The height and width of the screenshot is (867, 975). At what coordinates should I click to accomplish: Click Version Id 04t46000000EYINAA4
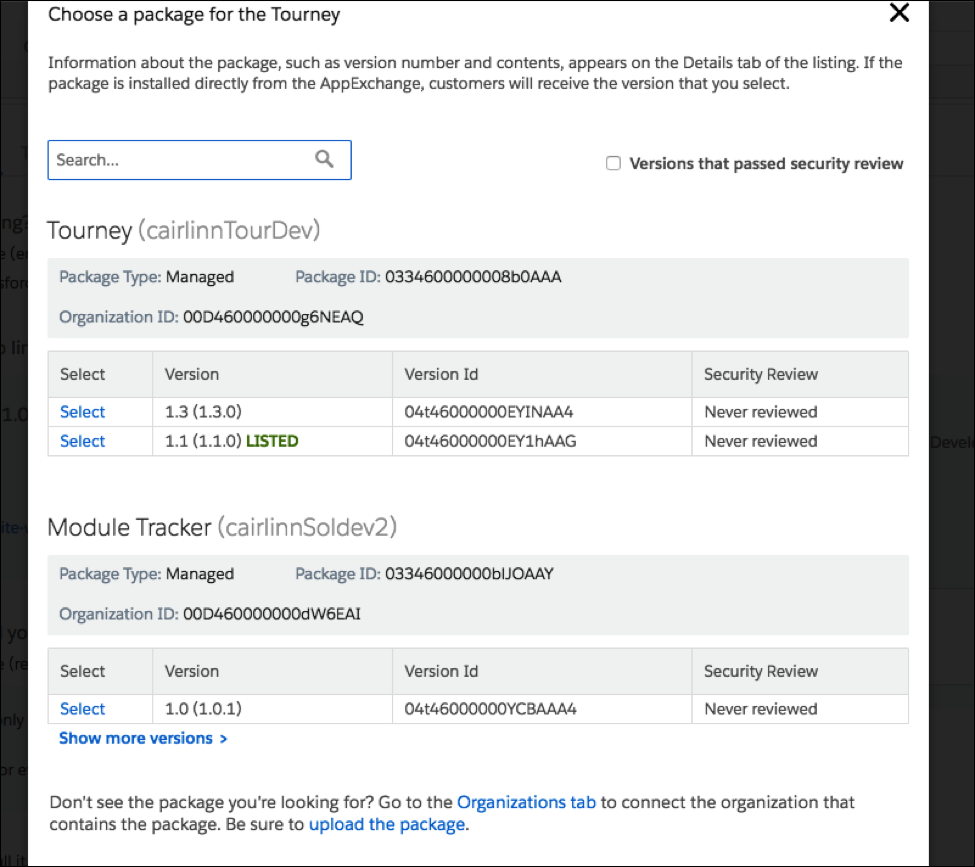tap(489, 412)
